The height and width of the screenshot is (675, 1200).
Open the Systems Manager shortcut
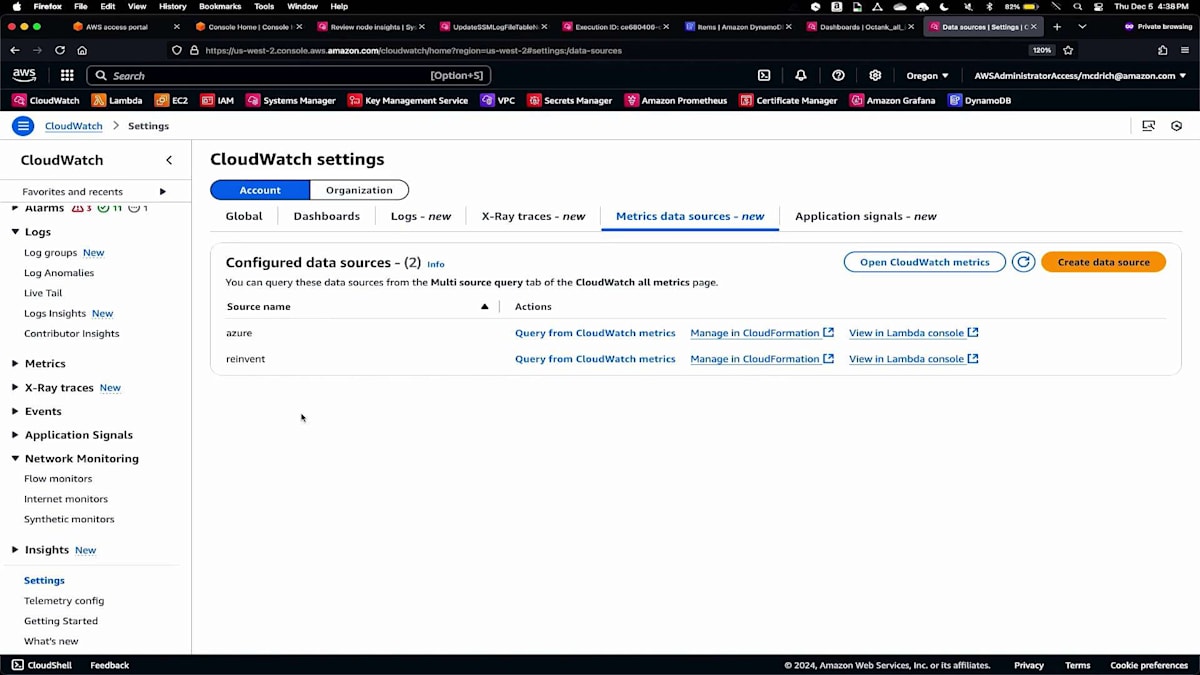(291, 100)
